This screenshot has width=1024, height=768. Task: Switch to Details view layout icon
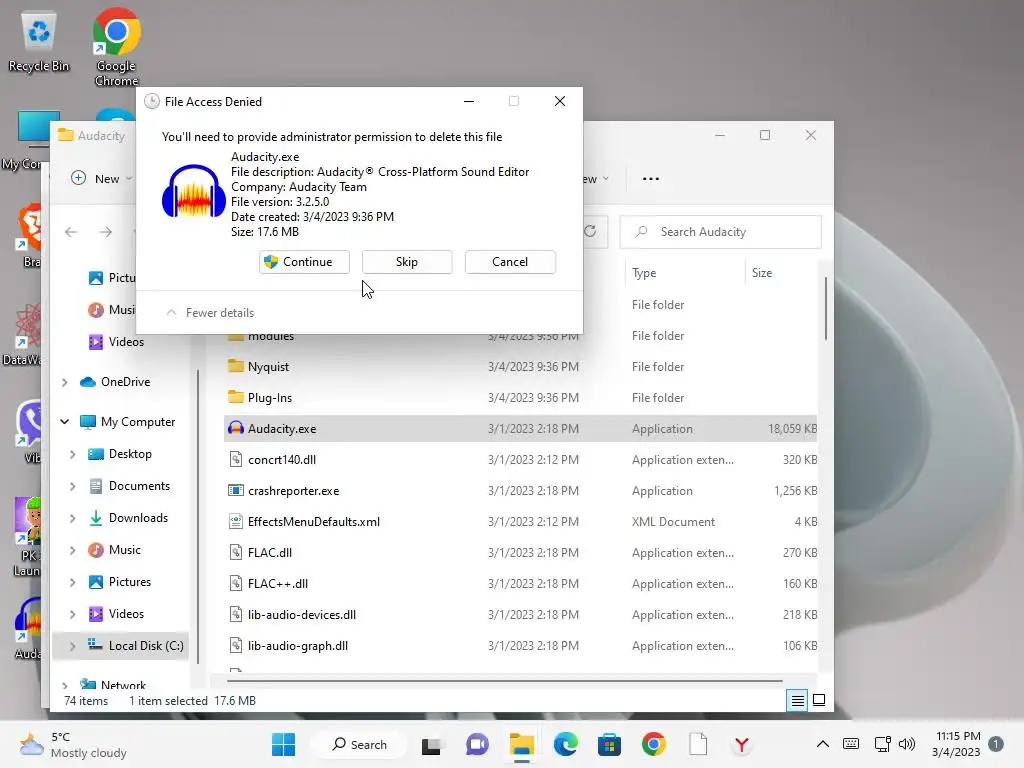pyautogui.click(x=797, y=701)
